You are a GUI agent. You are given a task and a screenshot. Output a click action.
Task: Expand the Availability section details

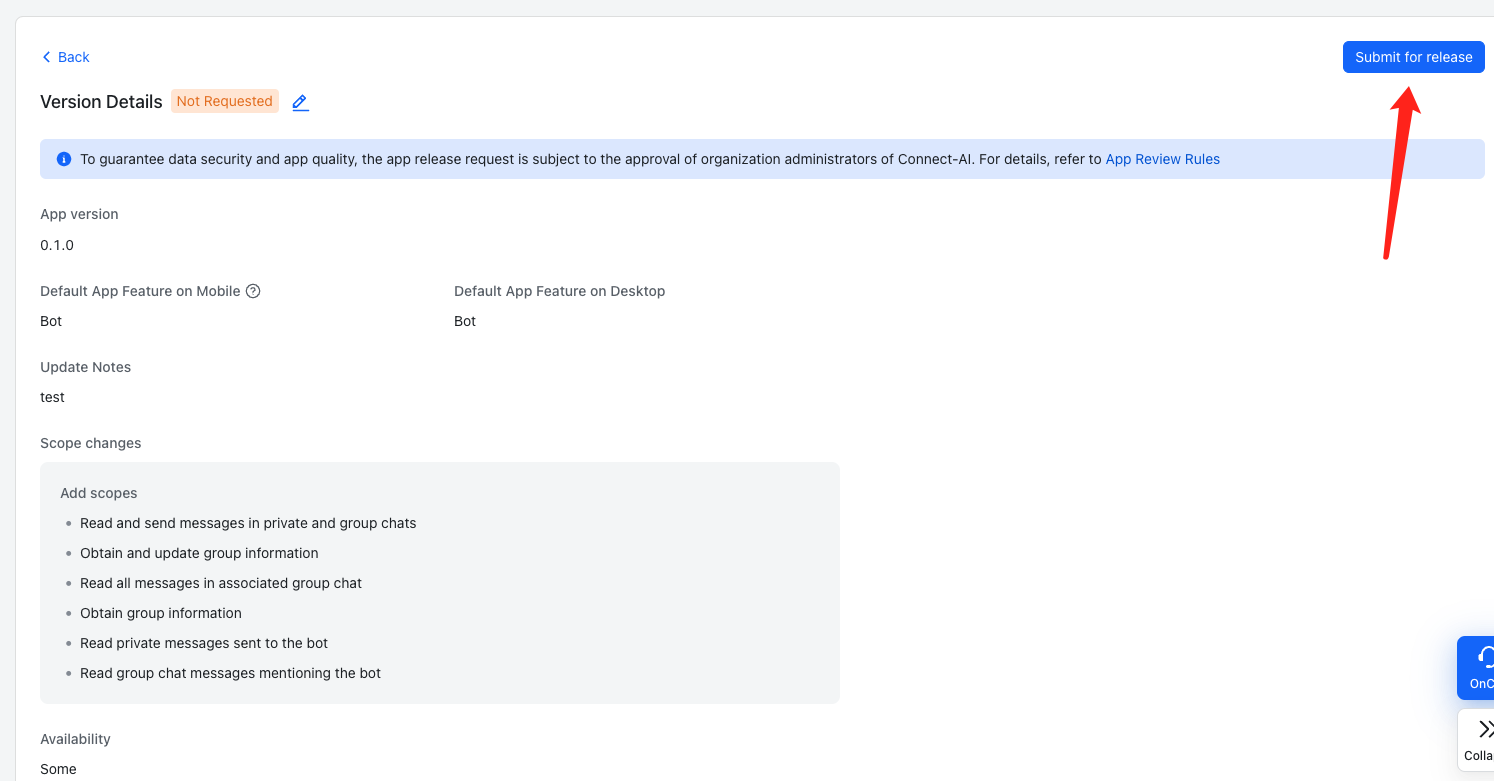pos(75,738)
